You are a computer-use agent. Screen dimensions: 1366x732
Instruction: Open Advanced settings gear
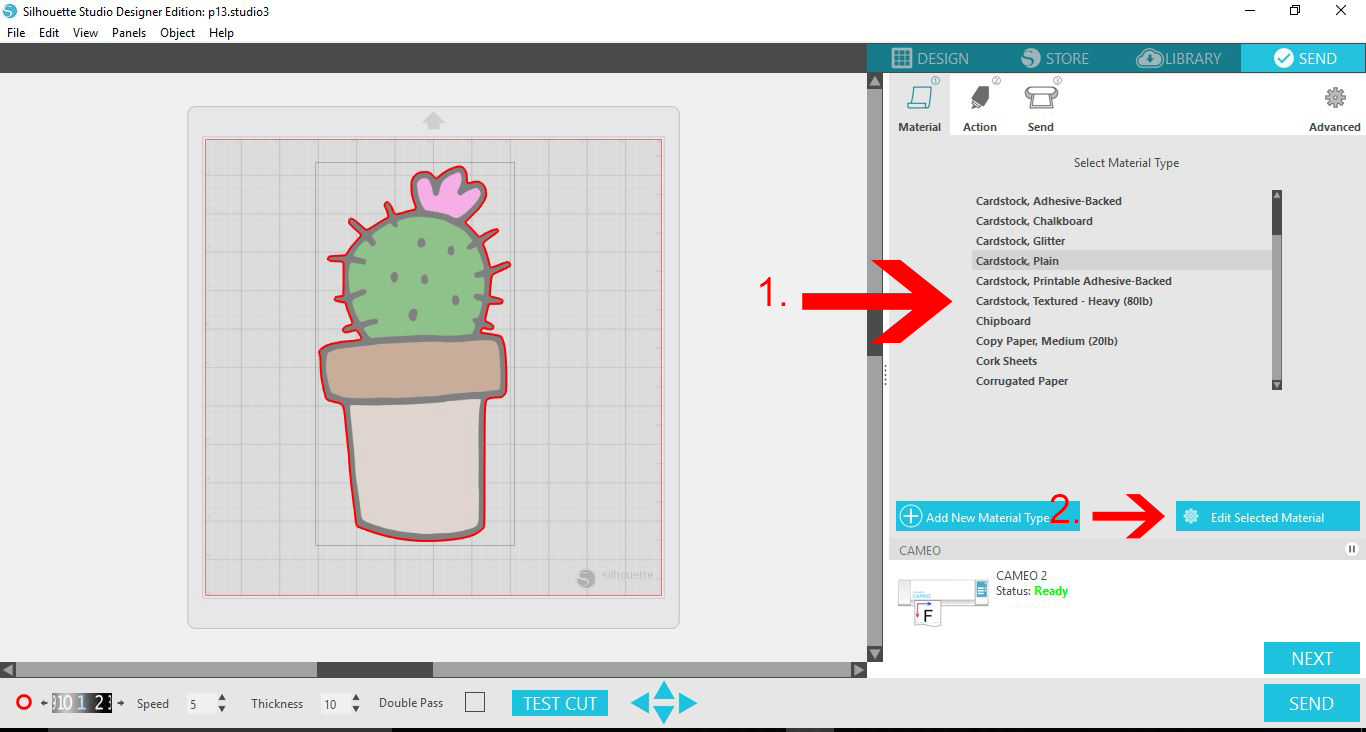tap(1335, 98)
